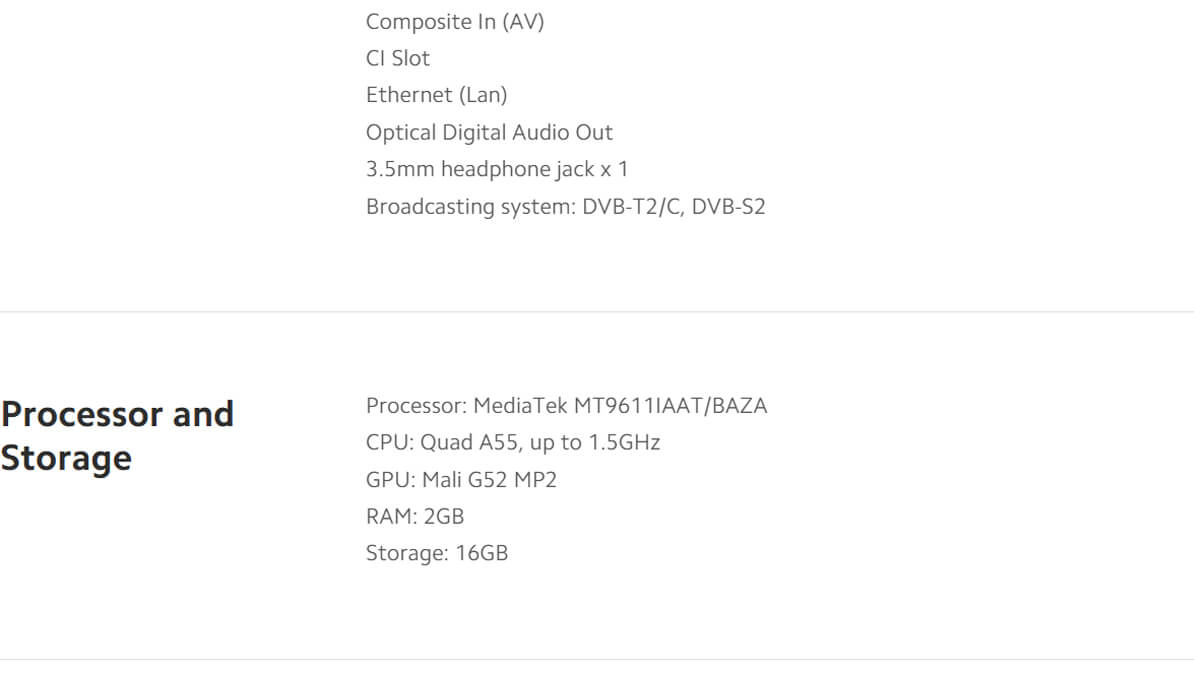Select the "3.5mm headphone jack x 1" line

[497, 169]
